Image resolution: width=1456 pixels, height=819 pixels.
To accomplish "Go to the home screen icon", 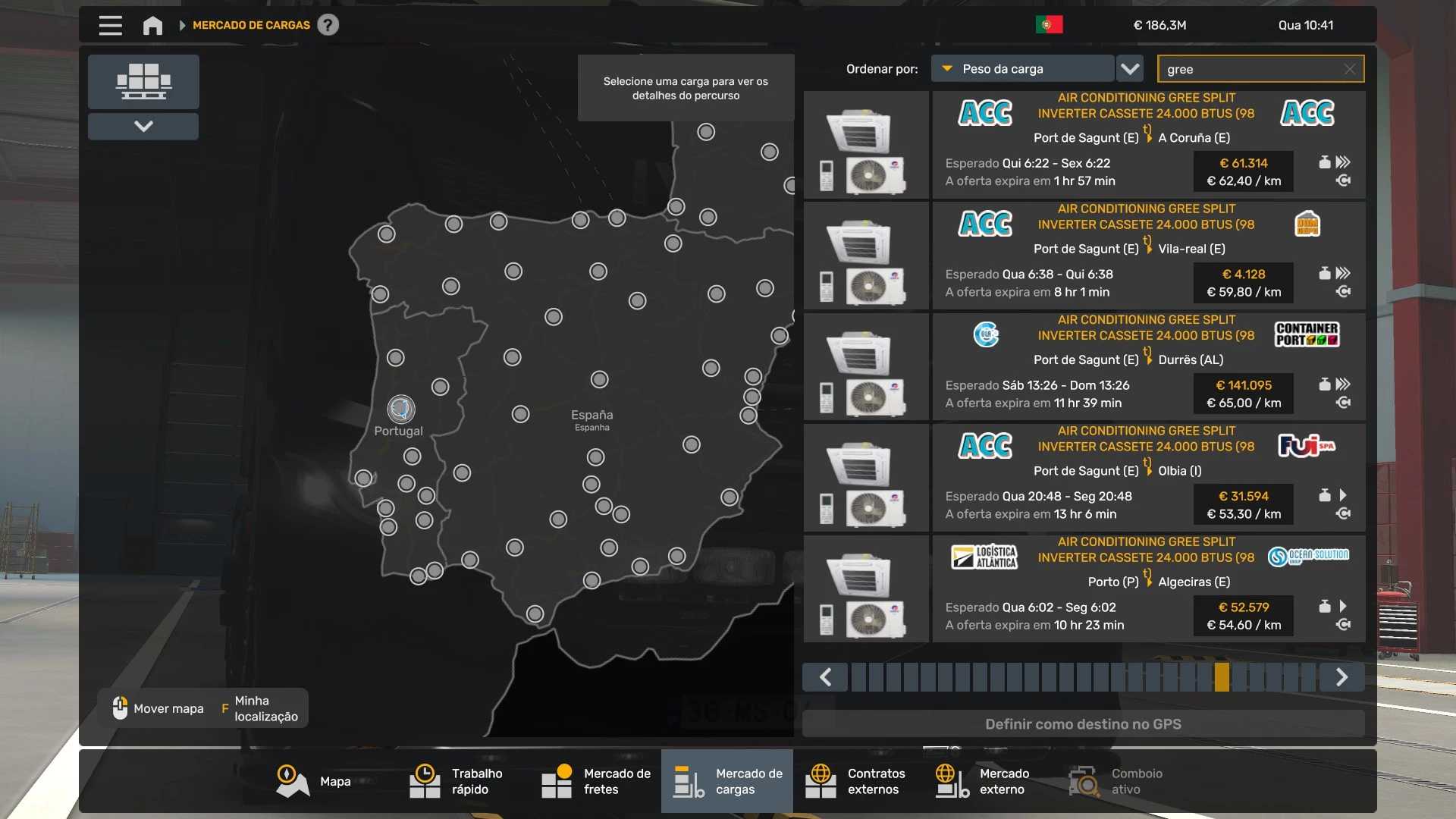I will pos(152,25).
